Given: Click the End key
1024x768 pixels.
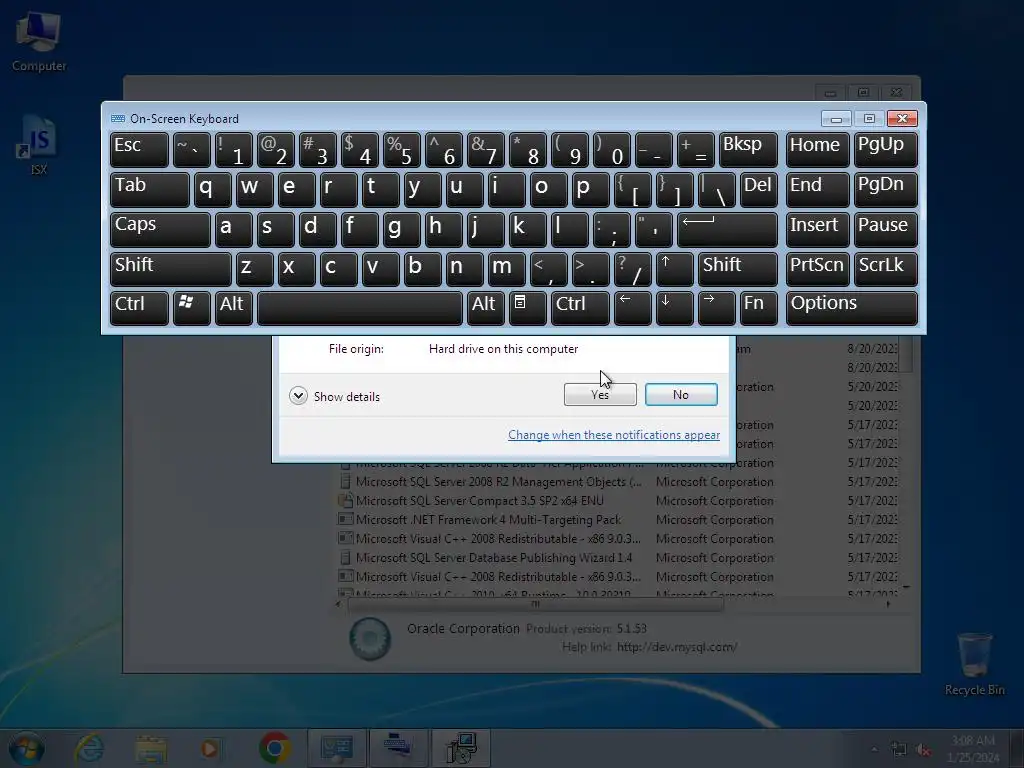Looking at the screenshot, I should 818,189.
